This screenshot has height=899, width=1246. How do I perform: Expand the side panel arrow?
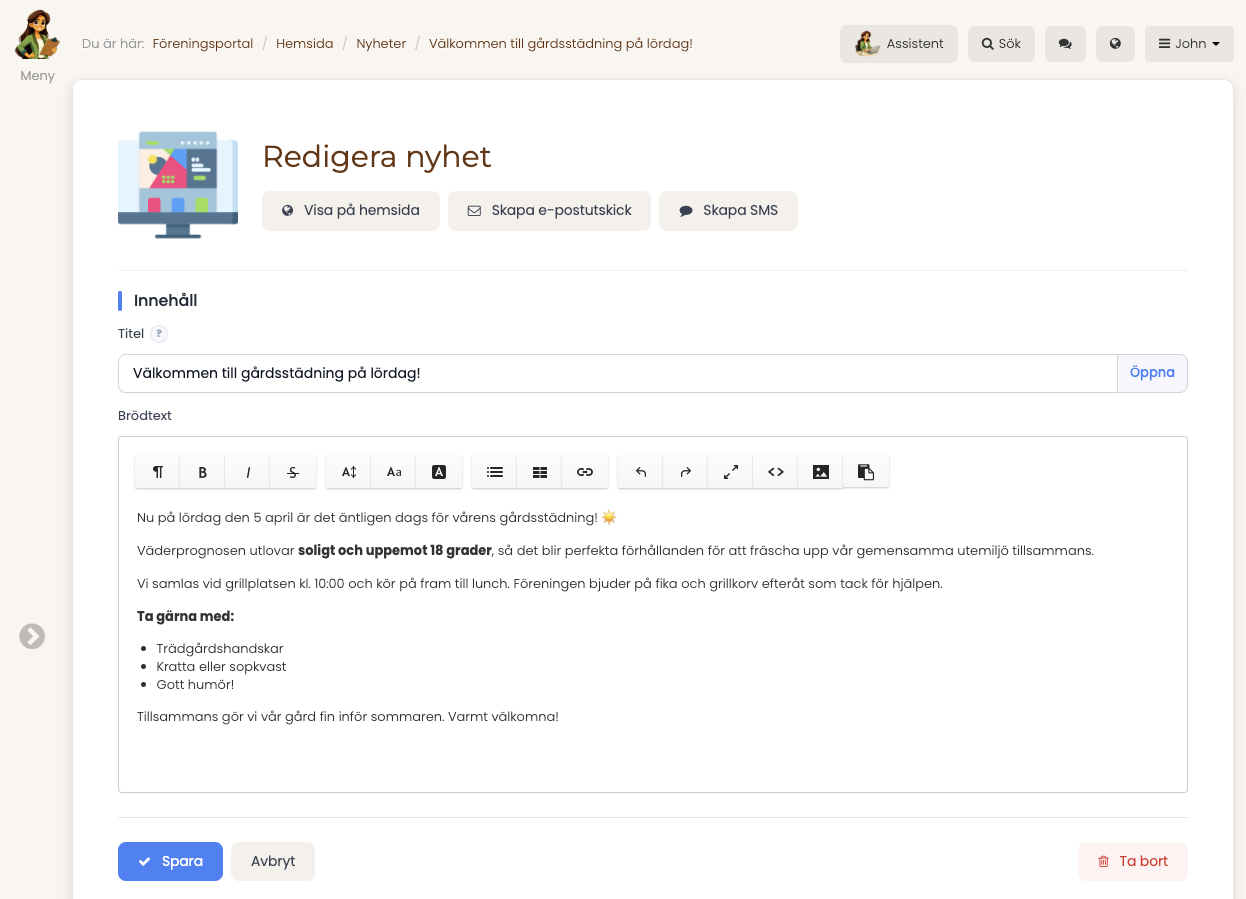tap(32, 636)
